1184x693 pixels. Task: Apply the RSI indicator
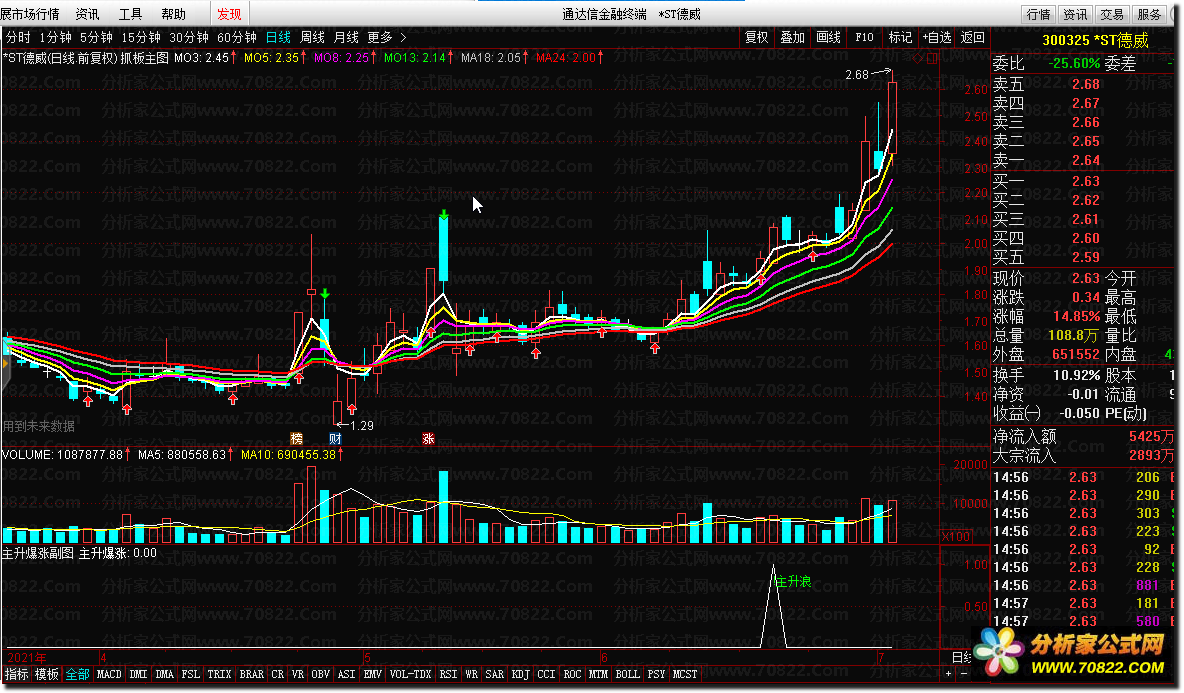[449, 674]
